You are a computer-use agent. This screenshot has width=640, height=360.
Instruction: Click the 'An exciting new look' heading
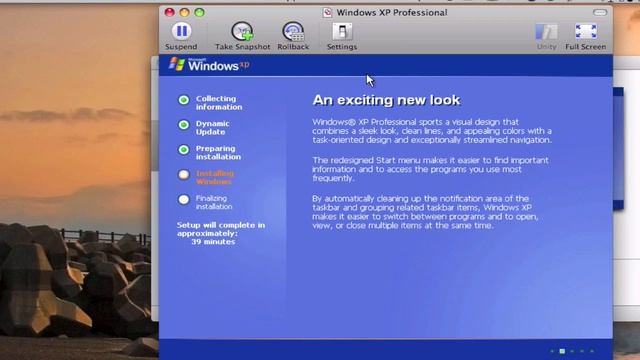386,100
